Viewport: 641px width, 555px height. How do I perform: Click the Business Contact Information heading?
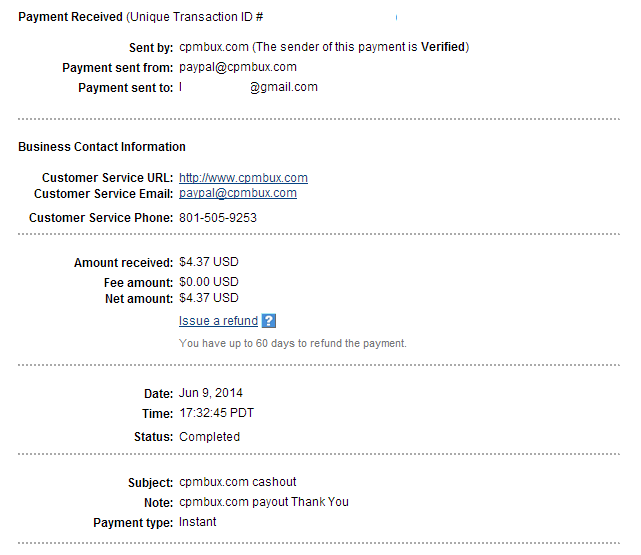pyautogui.click(x=102, y=147)
